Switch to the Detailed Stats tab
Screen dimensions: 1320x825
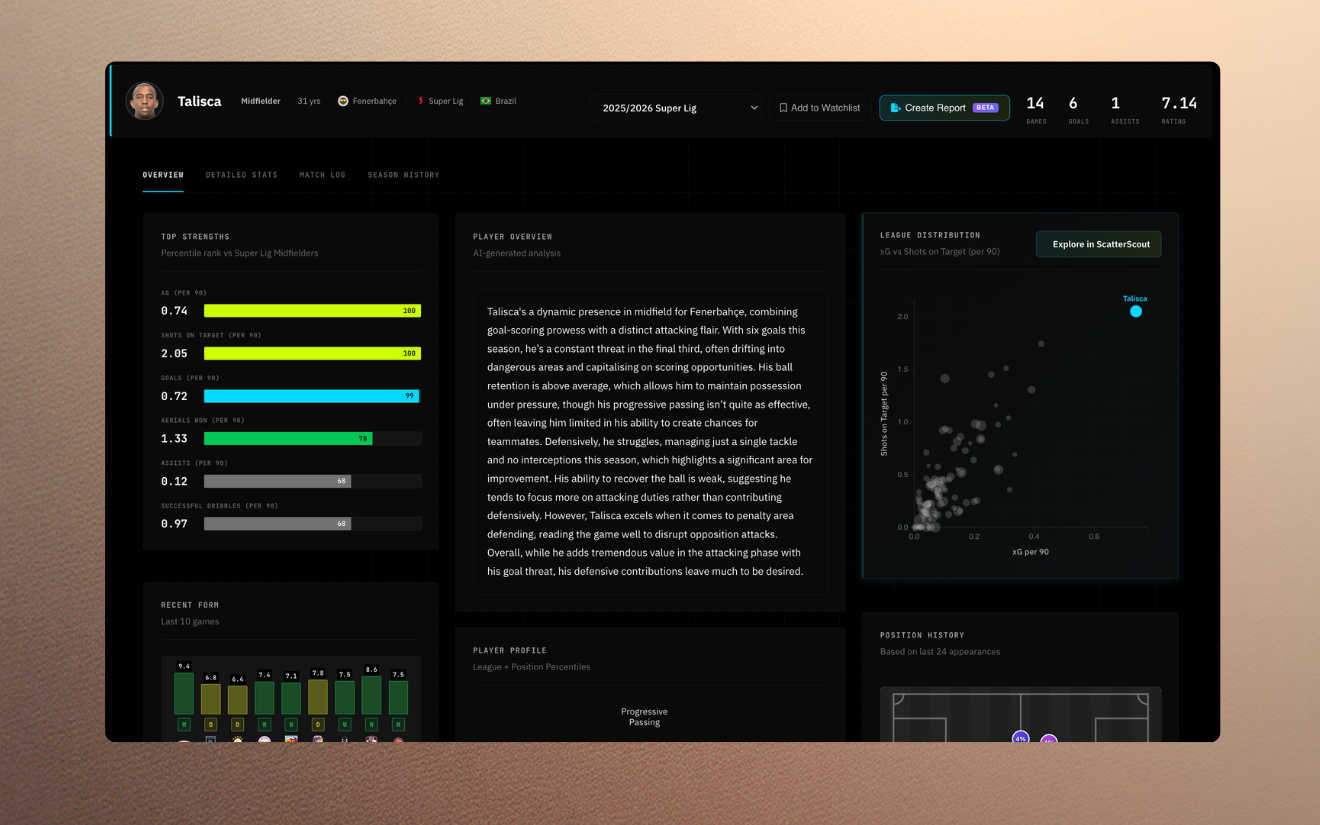[241, 175]
